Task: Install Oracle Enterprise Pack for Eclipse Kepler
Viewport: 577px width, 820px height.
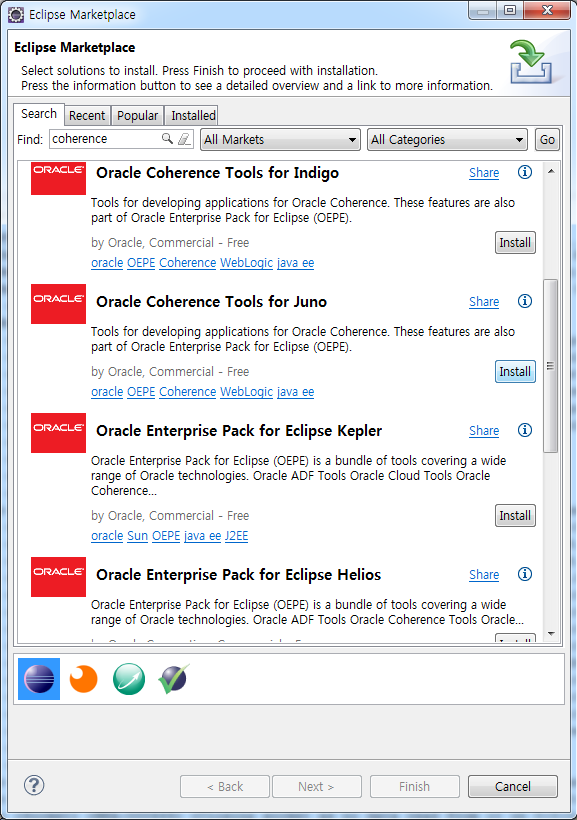Action: pos(515,516)
